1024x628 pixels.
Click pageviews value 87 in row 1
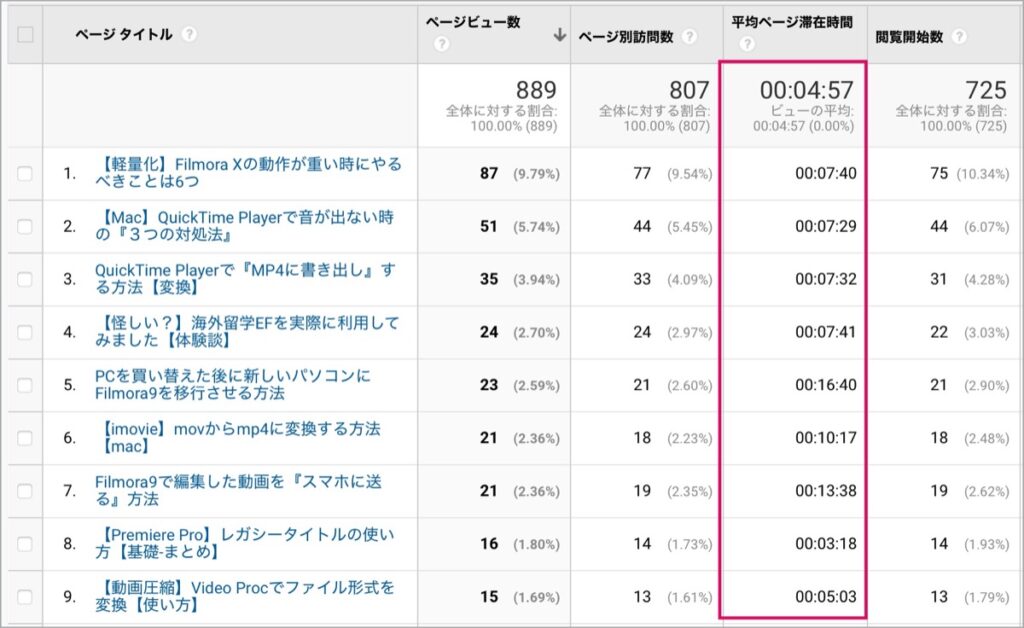[x=489, y=173]
